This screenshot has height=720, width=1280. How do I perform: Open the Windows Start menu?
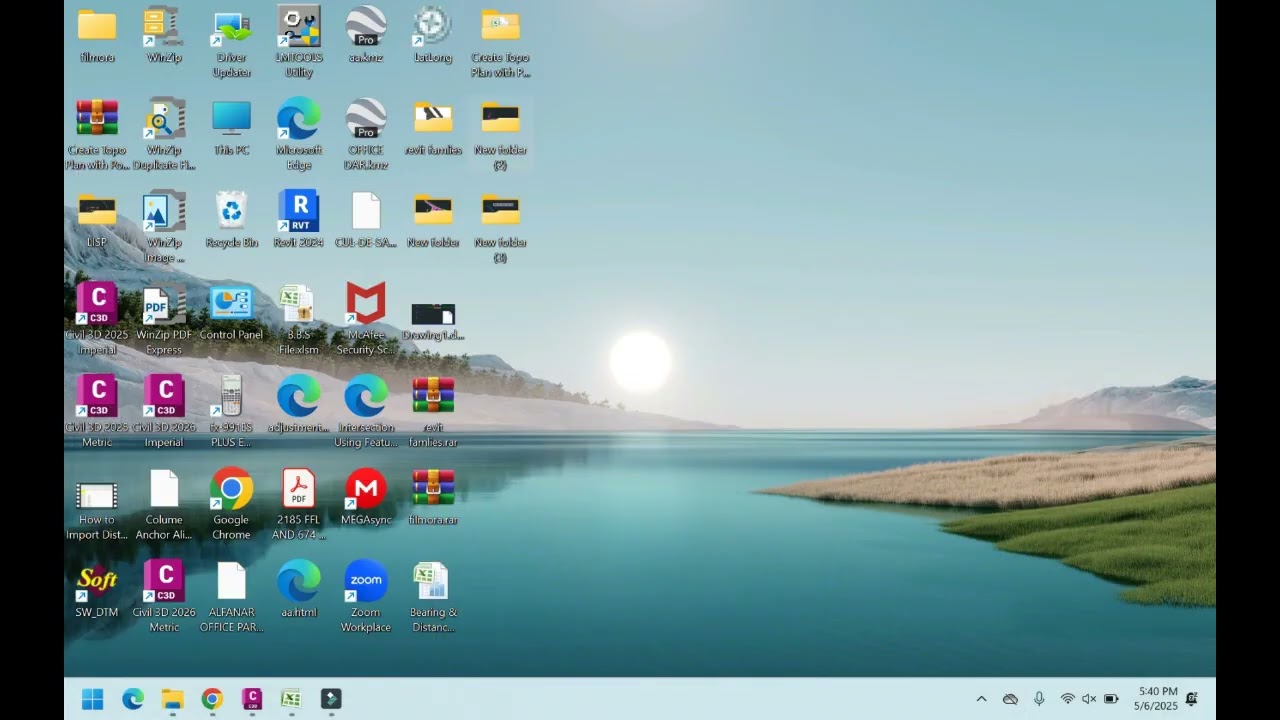[93, 699]
